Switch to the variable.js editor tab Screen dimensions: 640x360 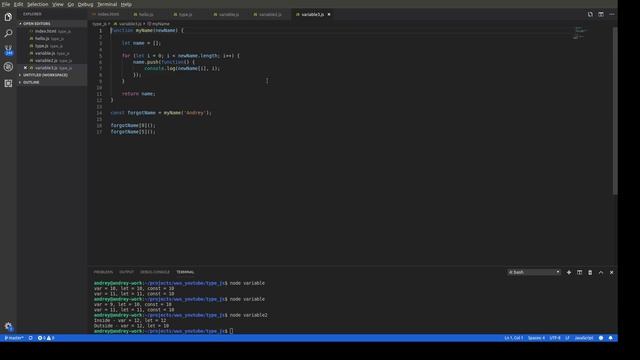[x=228, y=14]
